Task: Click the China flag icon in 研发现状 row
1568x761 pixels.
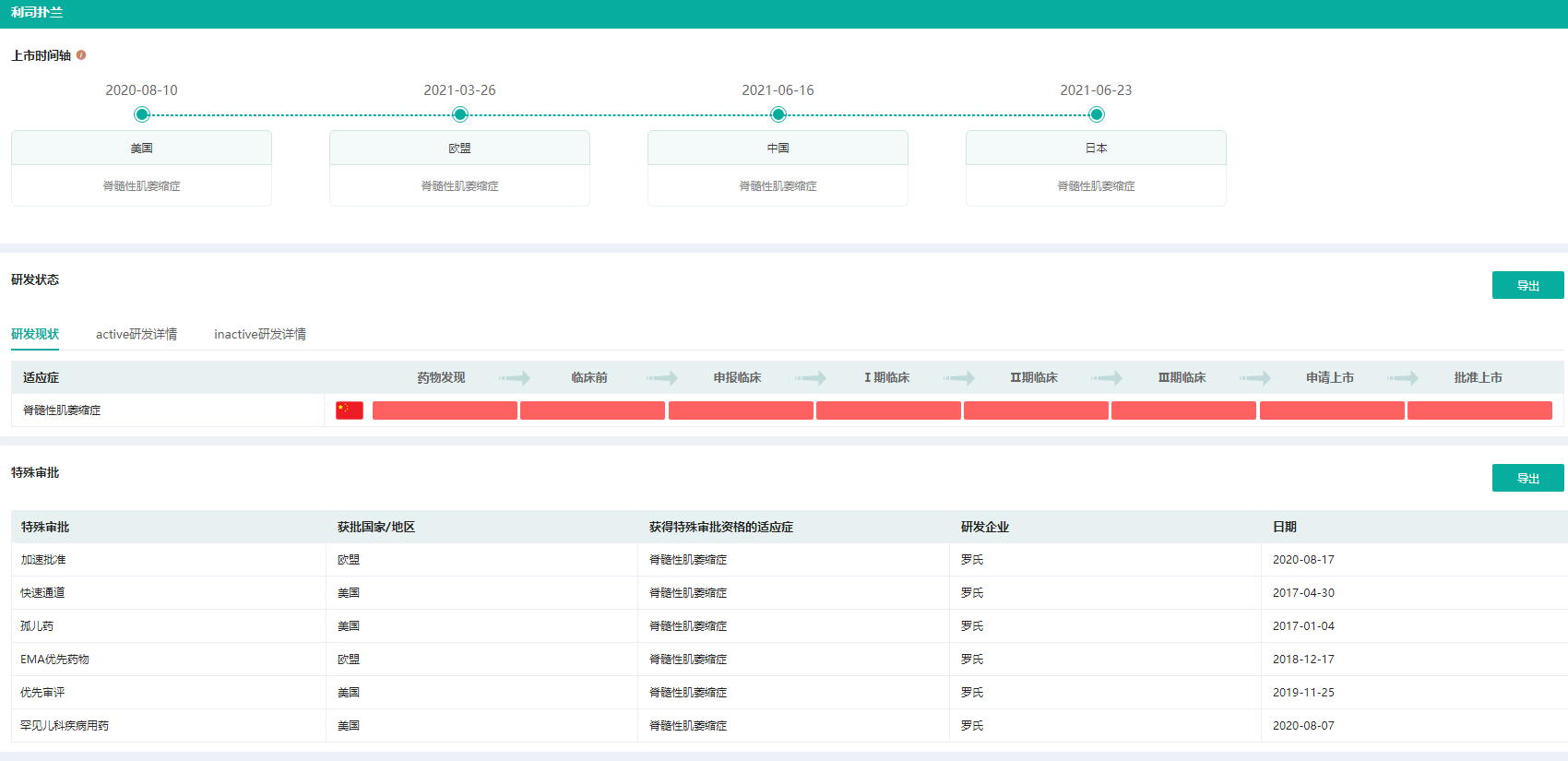Action: (x=350, y=410)
